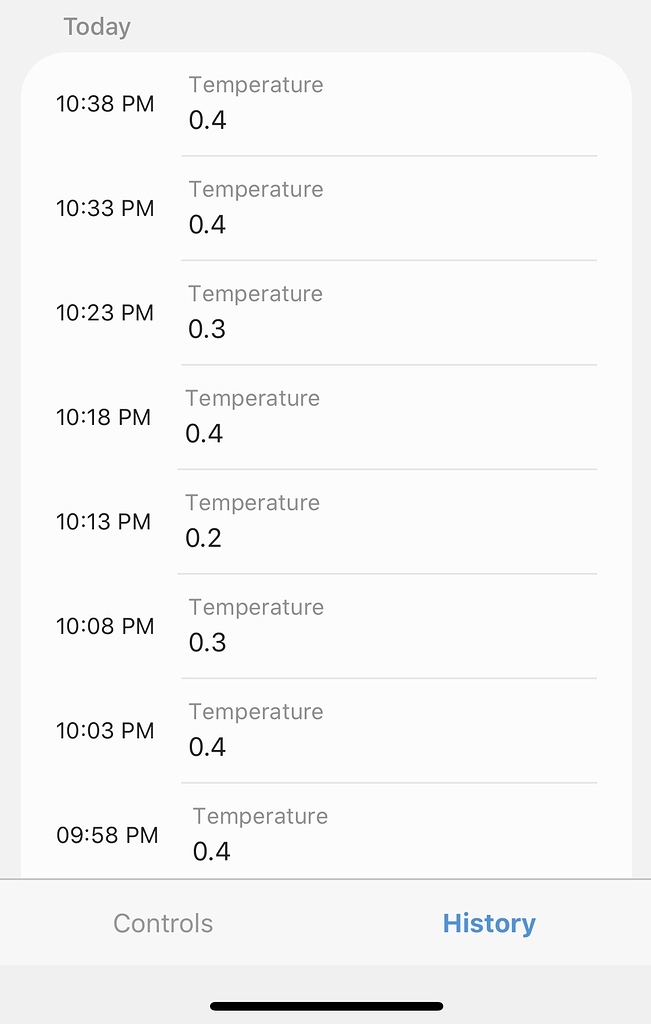Switch to the Controls tab
Image resolution: width=651 pixels, height=1024 pixels.
click(x=162, y=923)
